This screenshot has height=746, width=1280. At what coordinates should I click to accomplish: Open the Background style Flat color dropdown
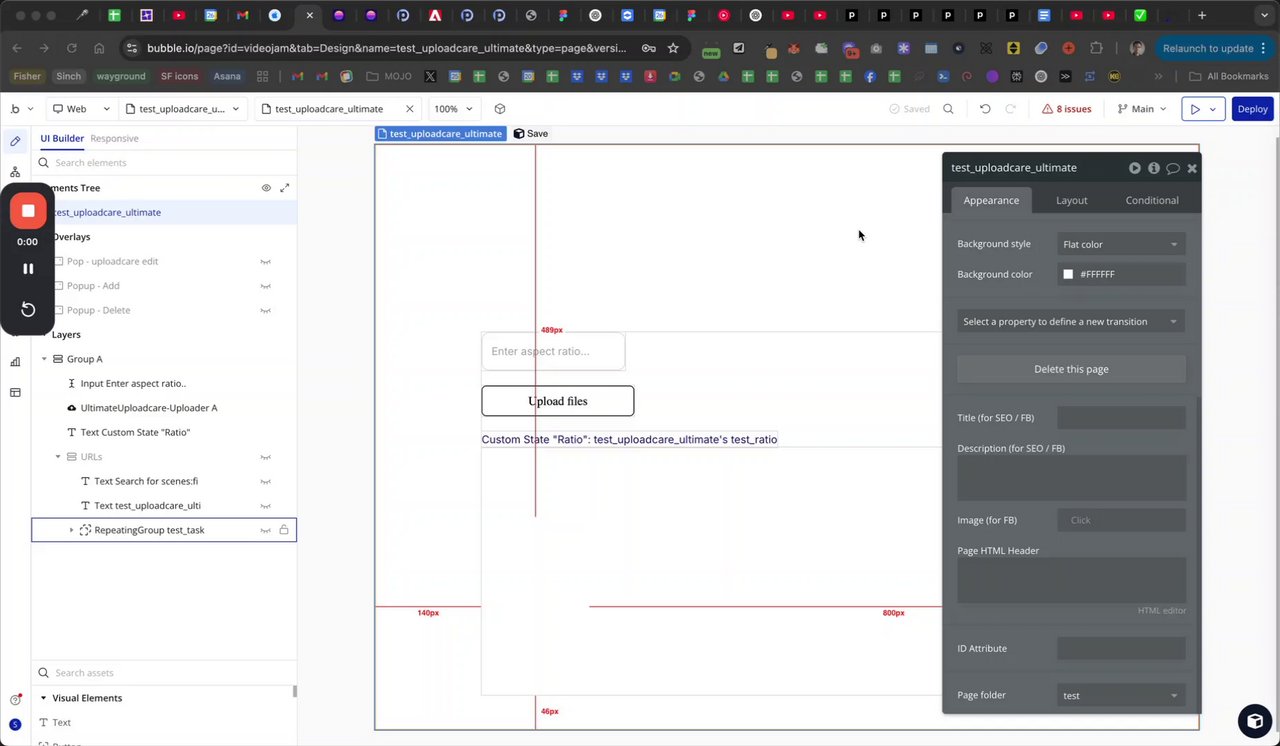coord(1121,244)
